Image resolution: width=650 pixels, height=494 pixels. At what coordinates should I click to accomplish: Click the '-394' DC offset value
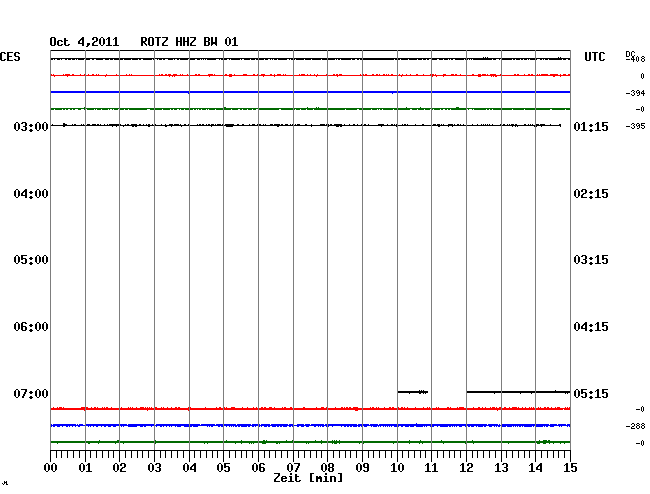point(635,93)
